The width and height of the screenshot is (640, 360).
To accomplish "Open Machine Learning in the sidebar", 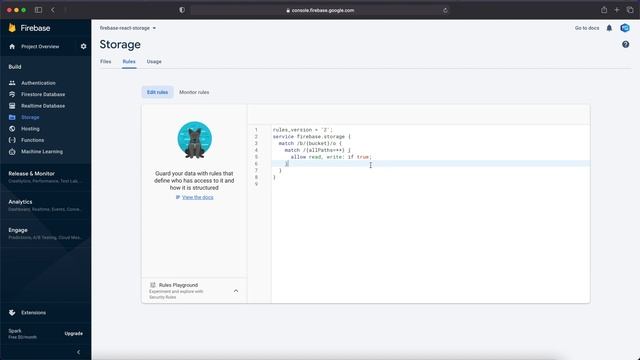I will tap(42, 151).
